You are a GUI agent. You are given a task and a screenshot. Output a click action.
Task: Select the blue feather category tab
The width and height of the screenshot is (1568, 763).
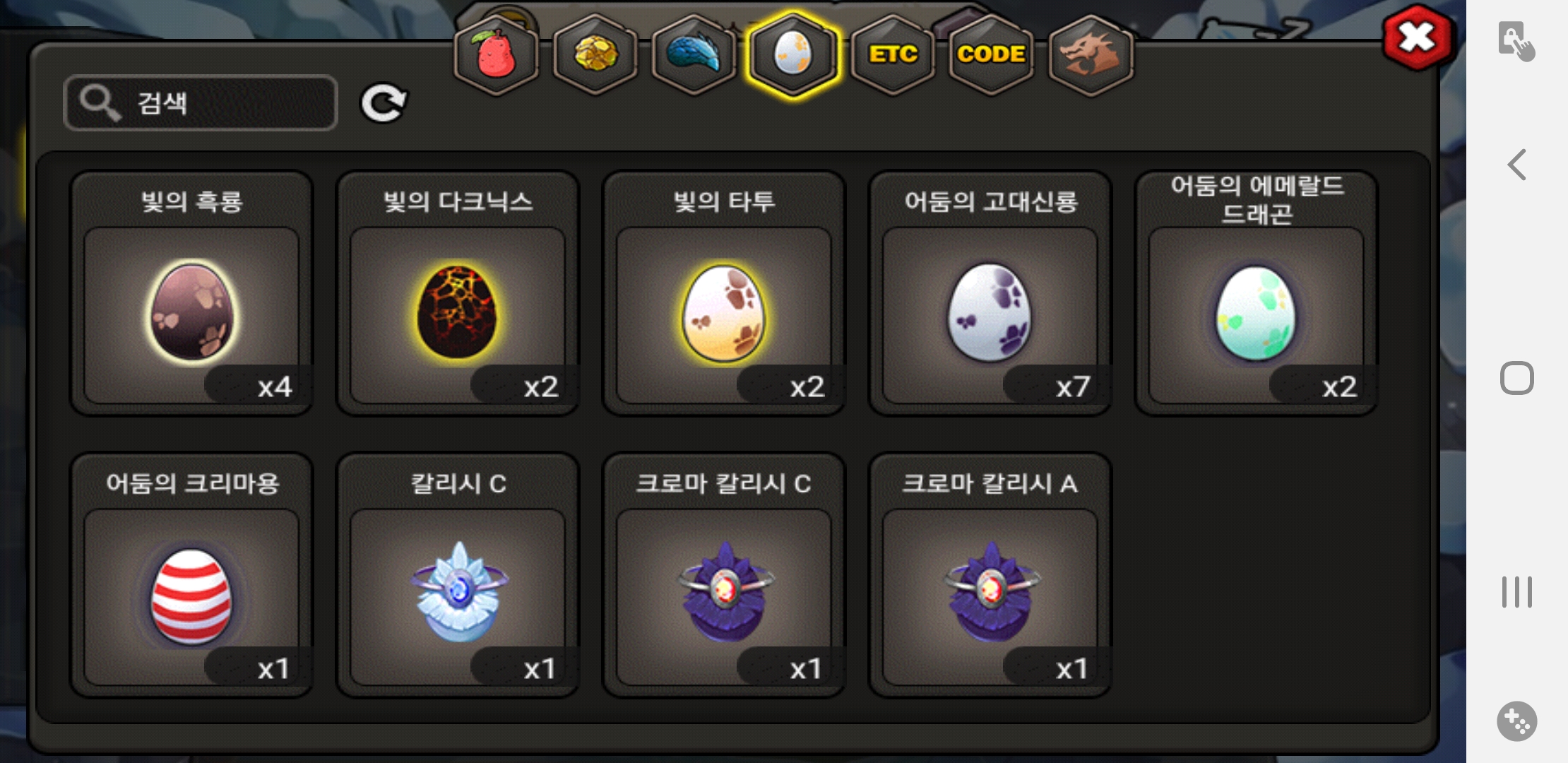pos(694,55)
